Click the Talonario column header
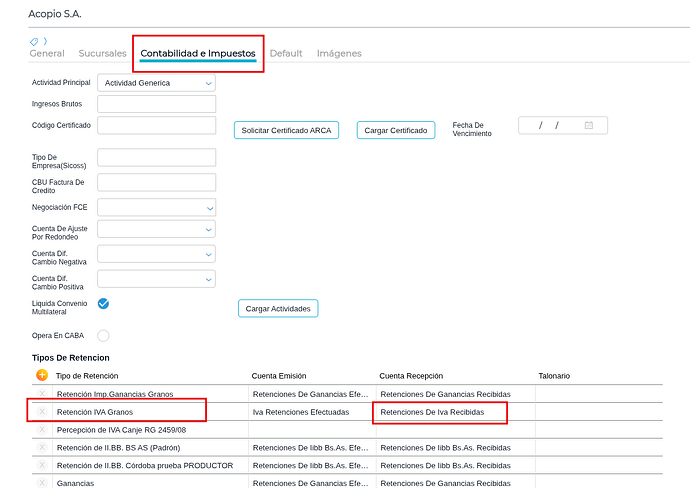The image size is (690, 488). (554, 376)
